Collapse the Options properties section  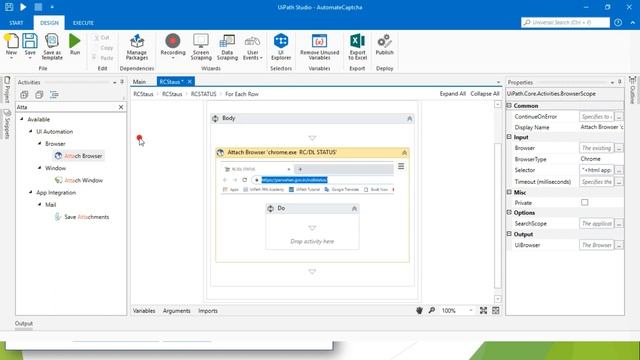(x=509, y=212)
